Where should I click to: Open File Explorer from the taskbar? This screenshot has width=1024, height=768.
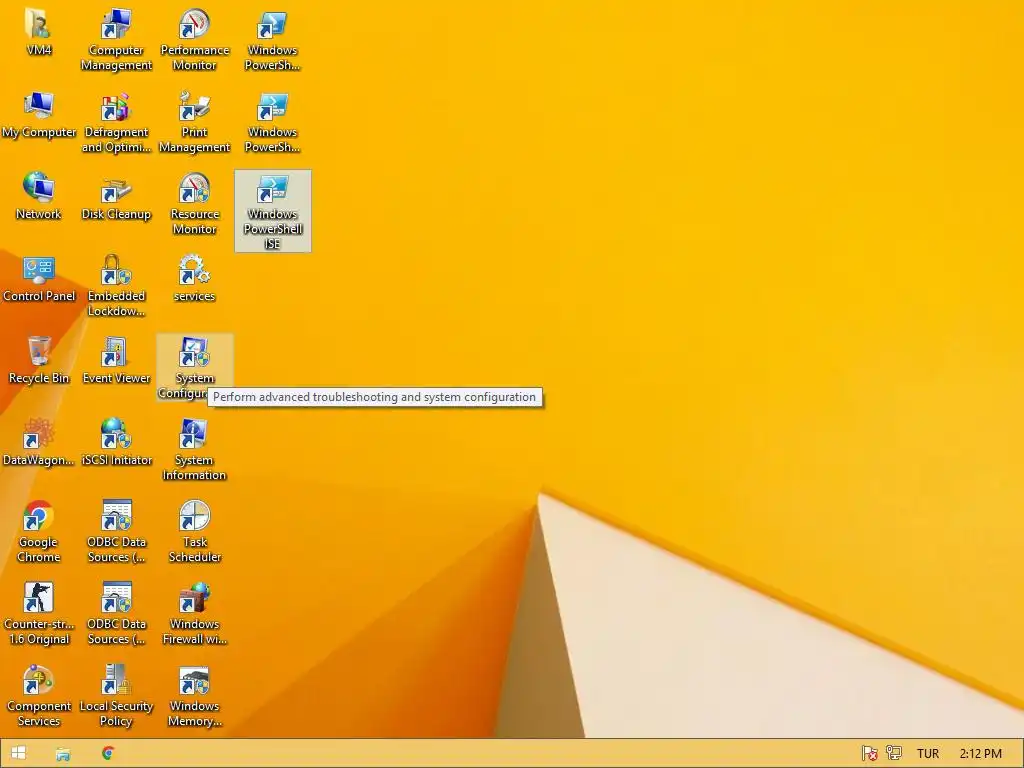63,754
